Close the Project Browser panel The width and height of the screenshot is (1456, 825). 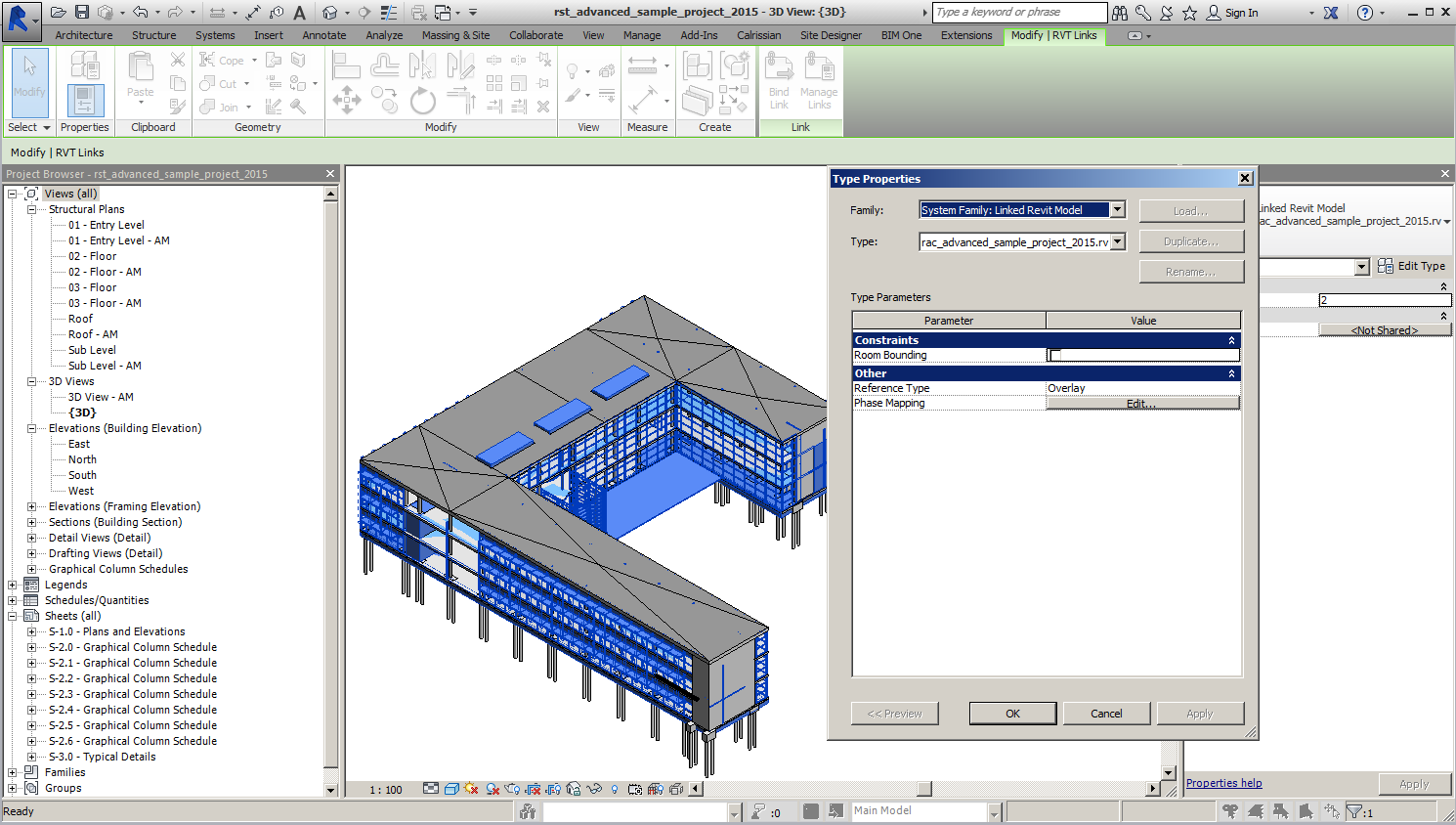pos(330,174)
